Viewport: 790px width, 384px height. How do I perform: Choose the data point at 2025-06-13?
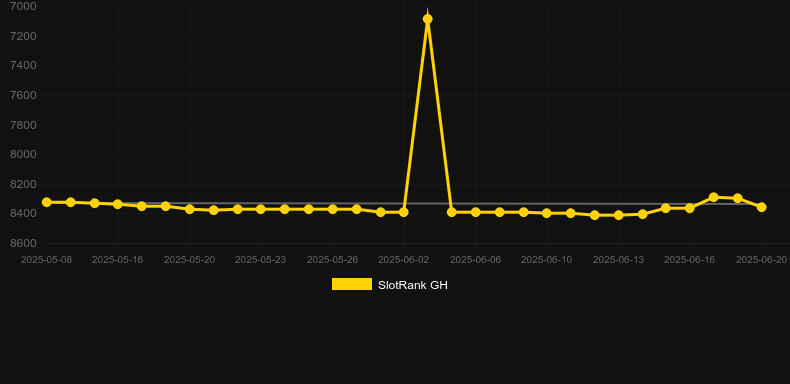pyautogui.click(x=619, y=215)
